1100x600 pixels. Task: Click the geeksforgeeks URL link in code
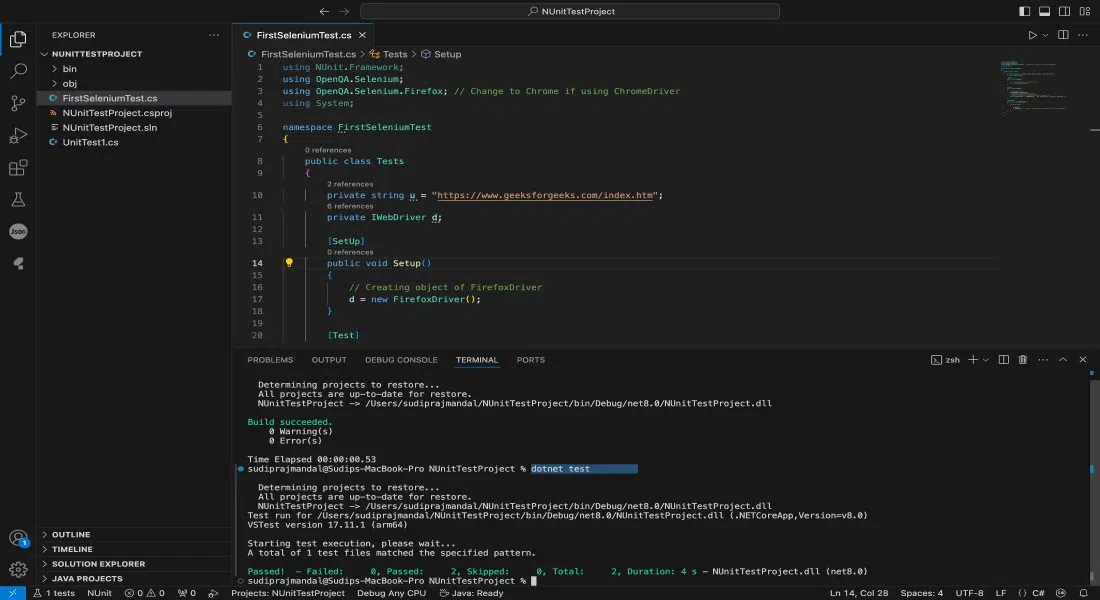[546, 196]
